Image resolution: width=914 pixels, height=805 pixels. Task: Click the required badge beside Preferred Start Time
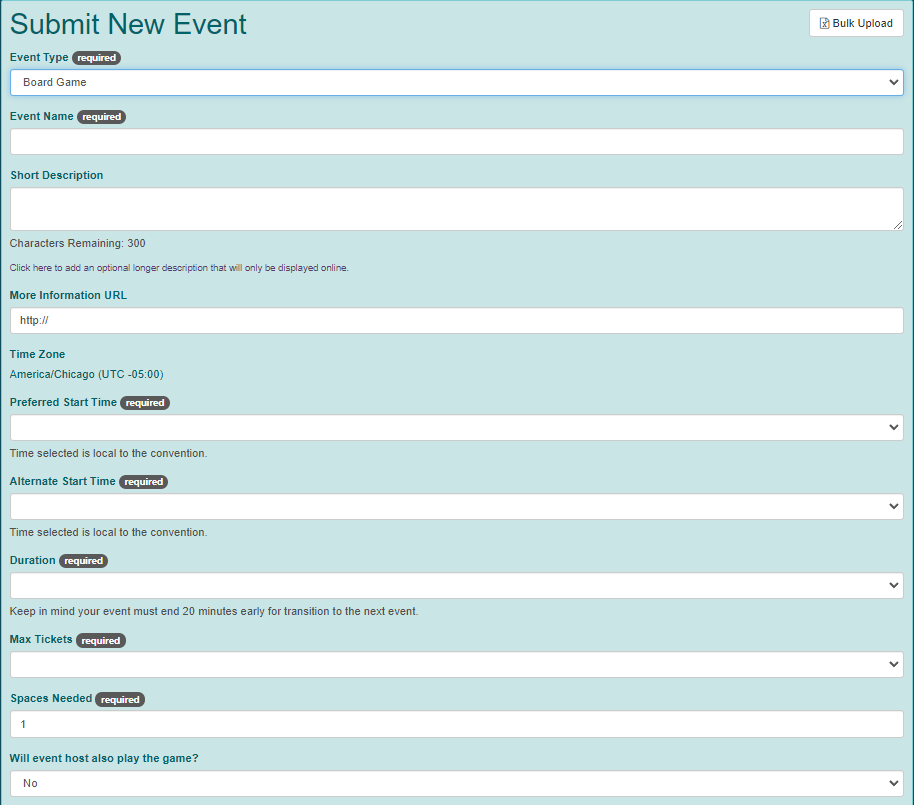click(145, 403)
